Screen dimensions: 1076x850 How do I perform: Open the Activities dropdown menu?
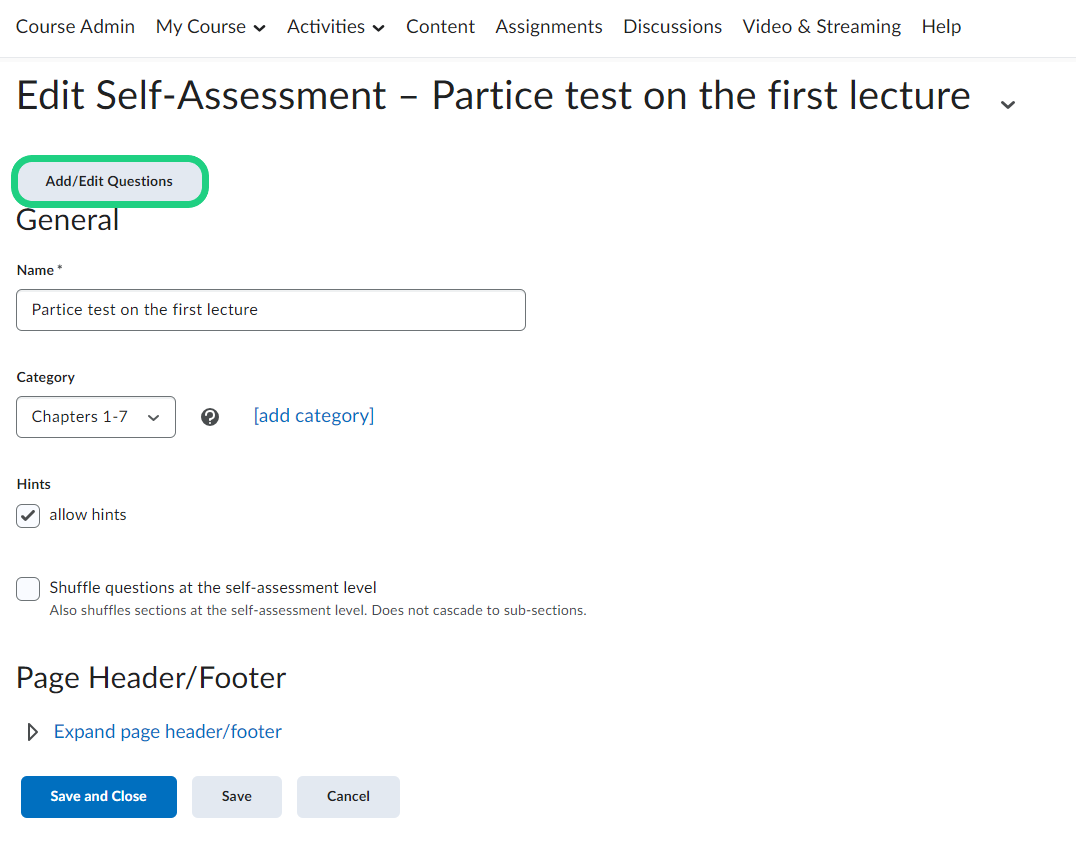pos(335,27)
